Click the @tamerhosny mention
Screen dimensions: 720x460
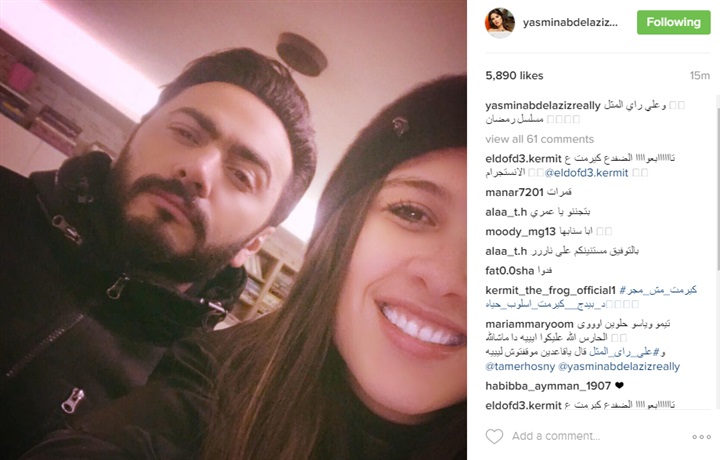pyautogui.click(x=520, y=367)
